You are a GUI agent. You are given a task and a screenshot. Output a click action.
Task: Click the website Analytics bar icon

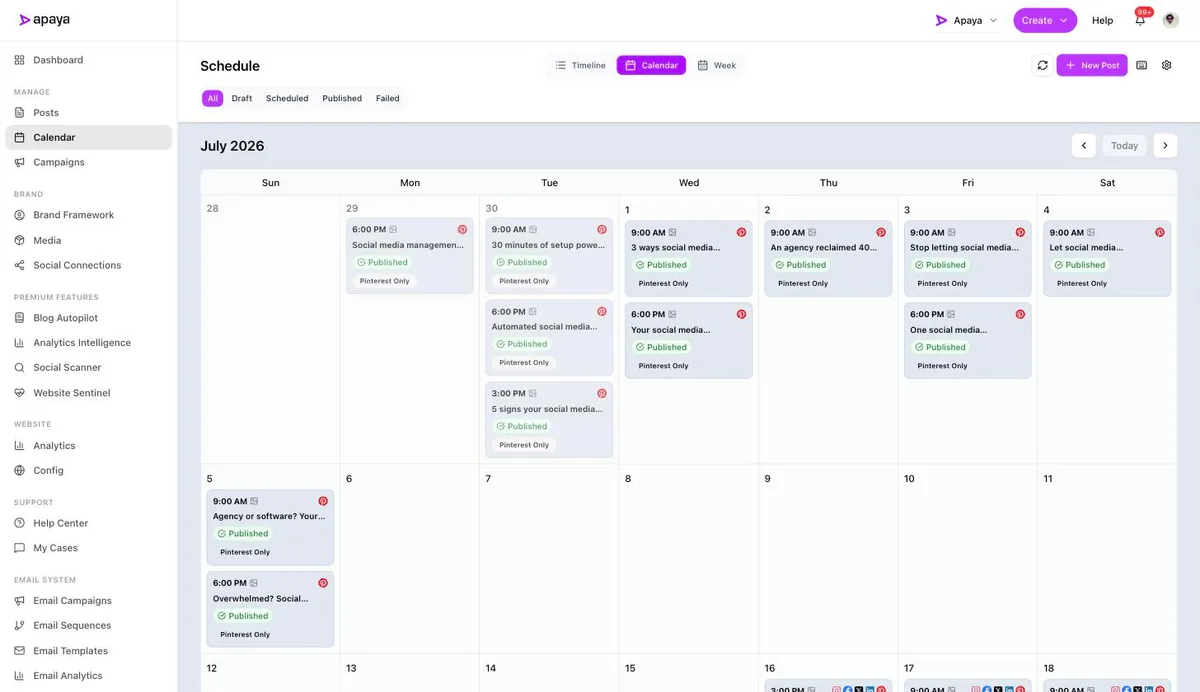(20, 446)
